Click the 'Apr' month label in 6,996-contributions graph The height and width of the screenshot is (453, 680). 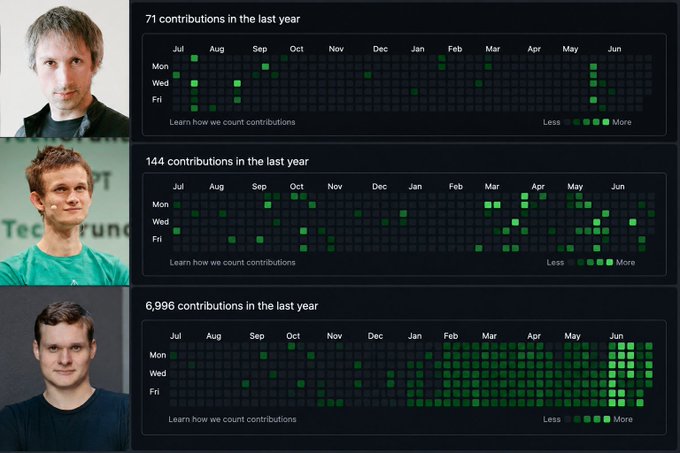(534, 336)
